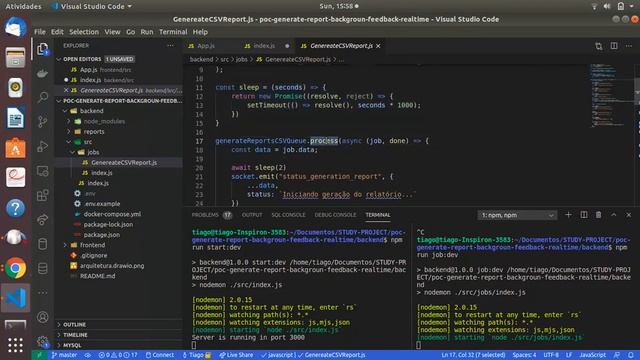Image resolution: width=640 pixels, height=360 pixels.
Task: Collapse the backend folder
Action: point(65,111)
